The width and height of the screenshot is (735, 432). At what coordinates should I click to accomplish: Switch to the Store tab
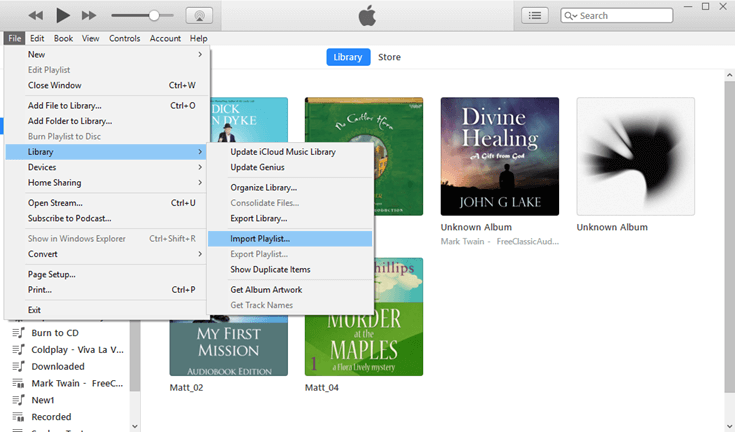point(389,57)
